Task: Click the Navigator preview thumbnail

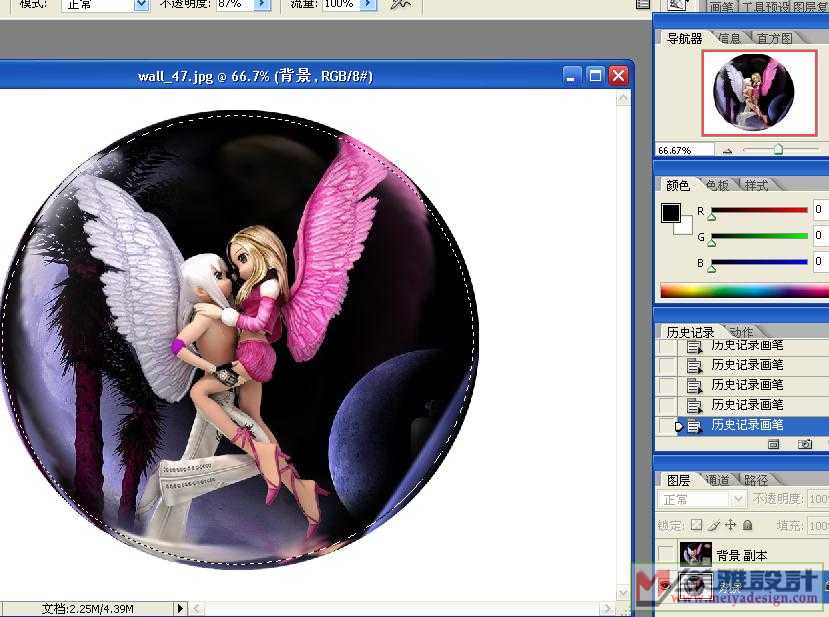Action: (759, 93)
